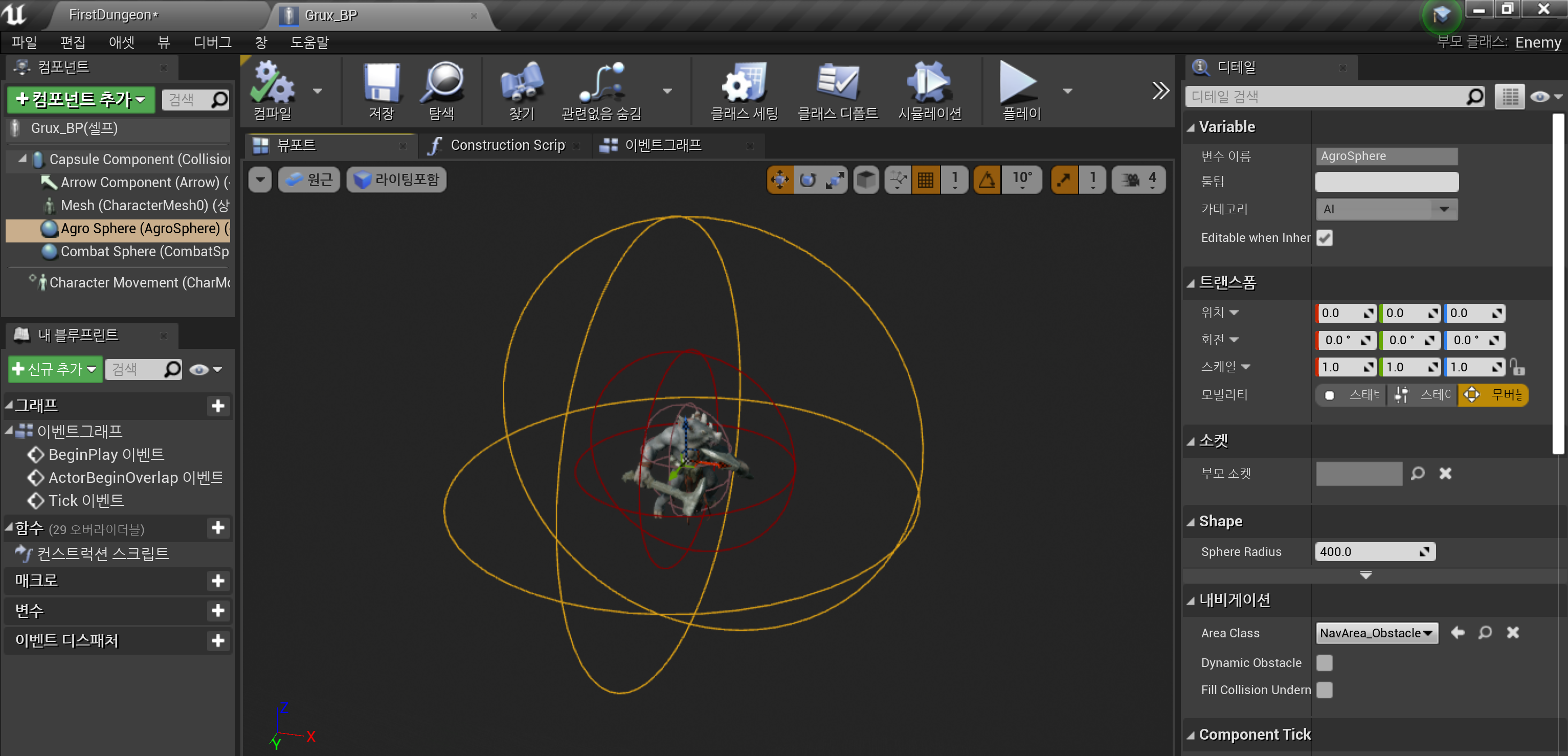
Task: Collapse the Capsule Component tree arrow
Action: pyautogui.click(x=22, y=159)
